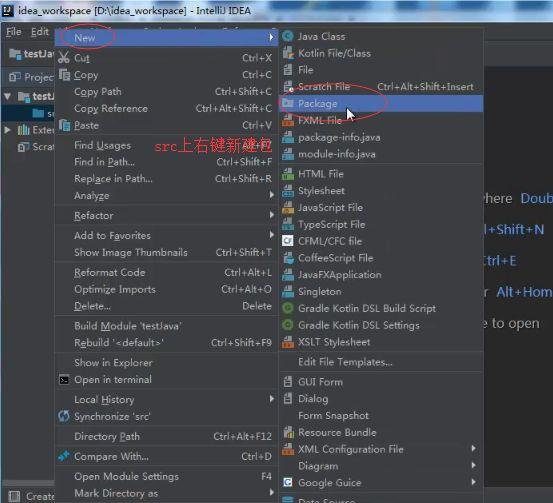Choose Mark Directory as entry
Screen dimensions: 553x503
click(x=166, y=493)
